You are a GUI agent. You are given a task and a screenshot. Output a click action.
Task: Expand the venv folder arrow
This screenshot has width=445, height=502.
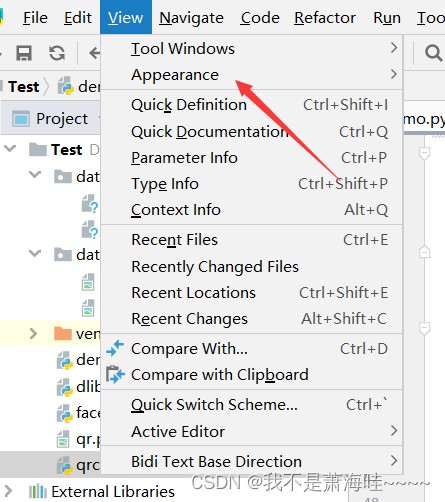33,333
